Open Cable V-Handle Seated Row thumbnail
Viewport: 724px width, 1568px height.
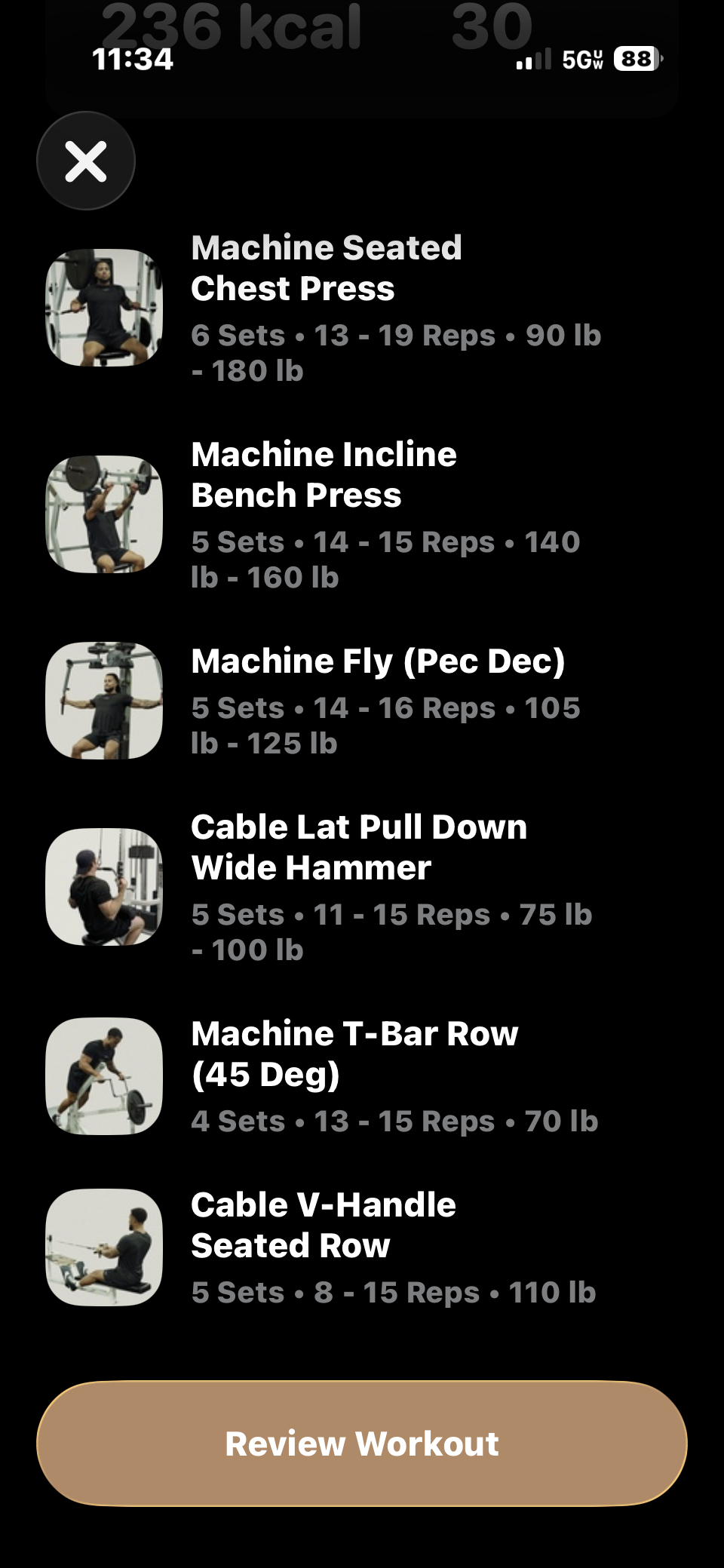click(104, 1247)
